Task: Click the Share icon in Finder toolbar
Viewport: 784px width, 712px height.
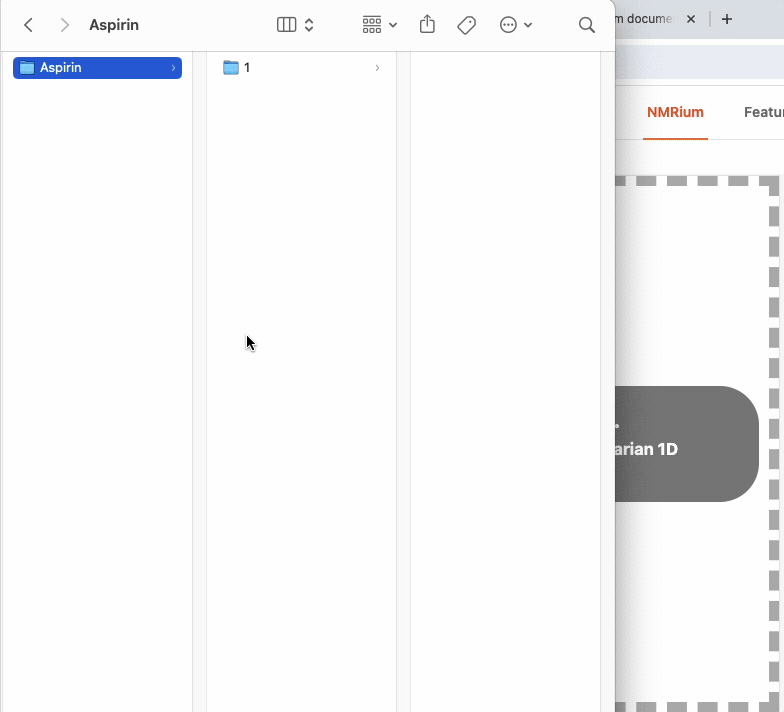Action: (x=427, y=25)
